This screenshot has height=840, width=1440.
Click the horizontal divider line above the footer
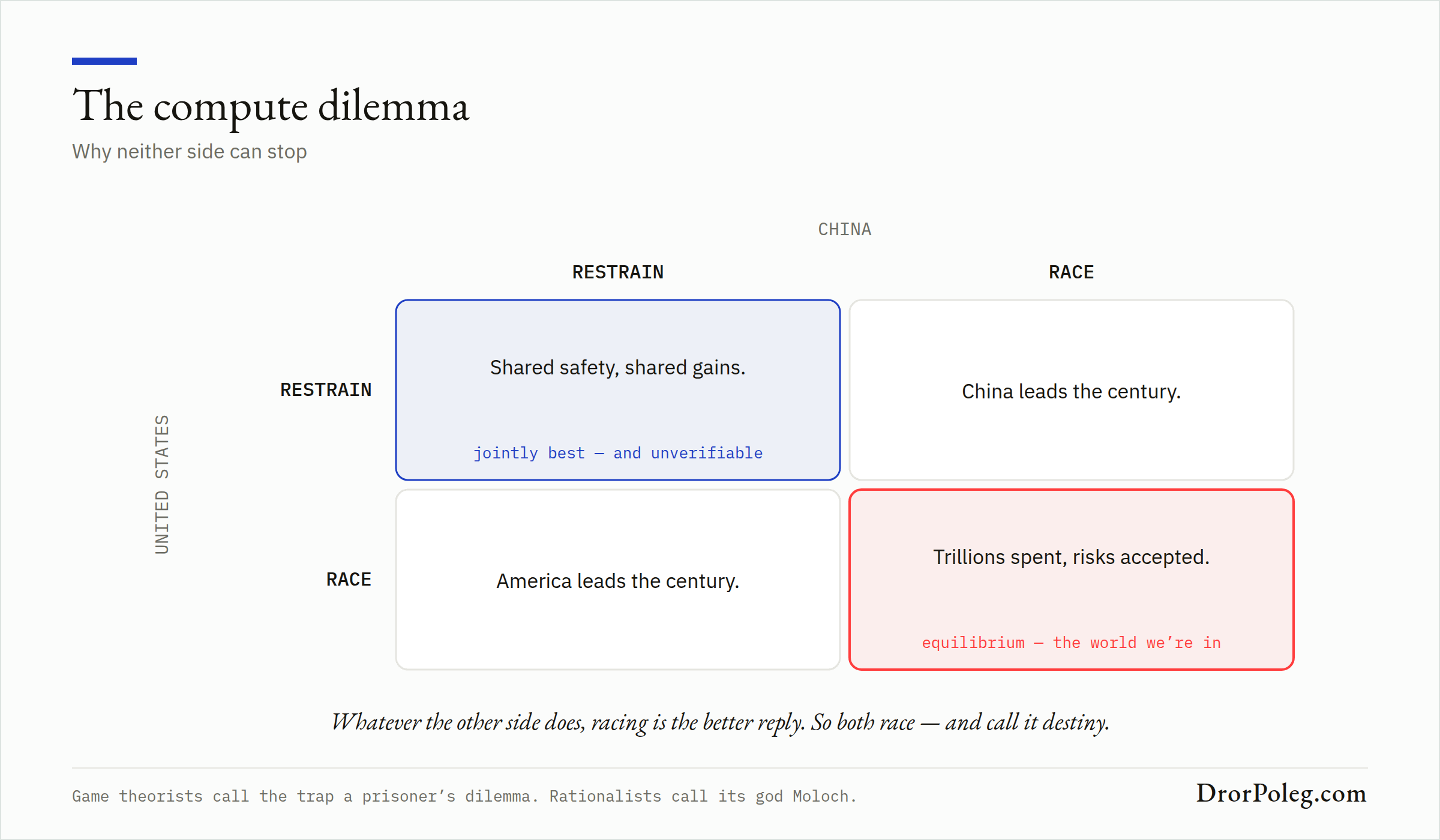click(720, 768)
